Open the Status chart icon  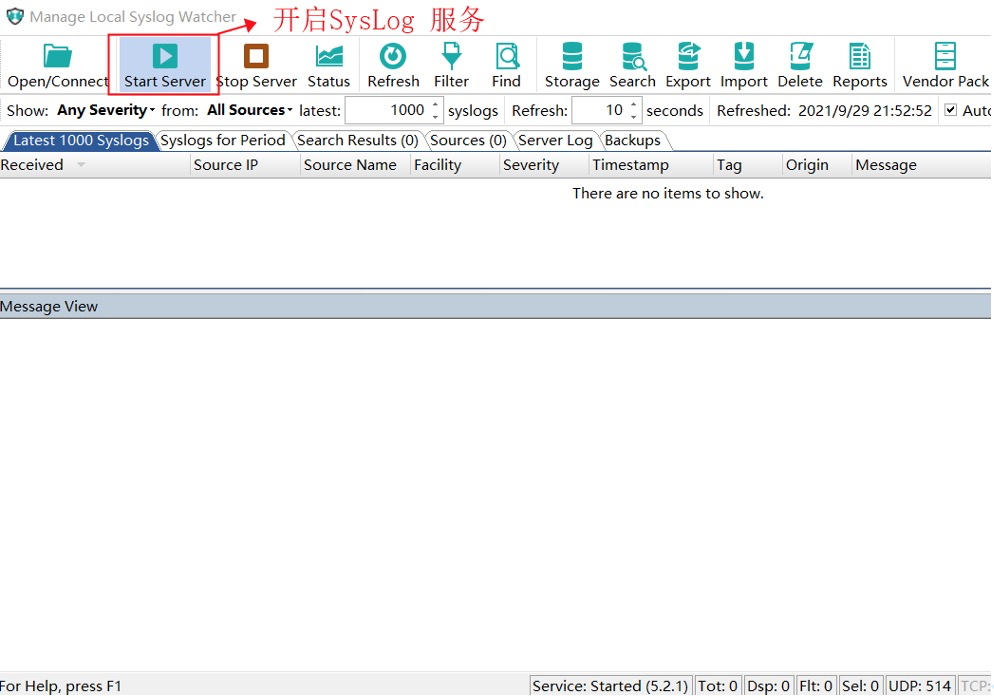[329, 56]
